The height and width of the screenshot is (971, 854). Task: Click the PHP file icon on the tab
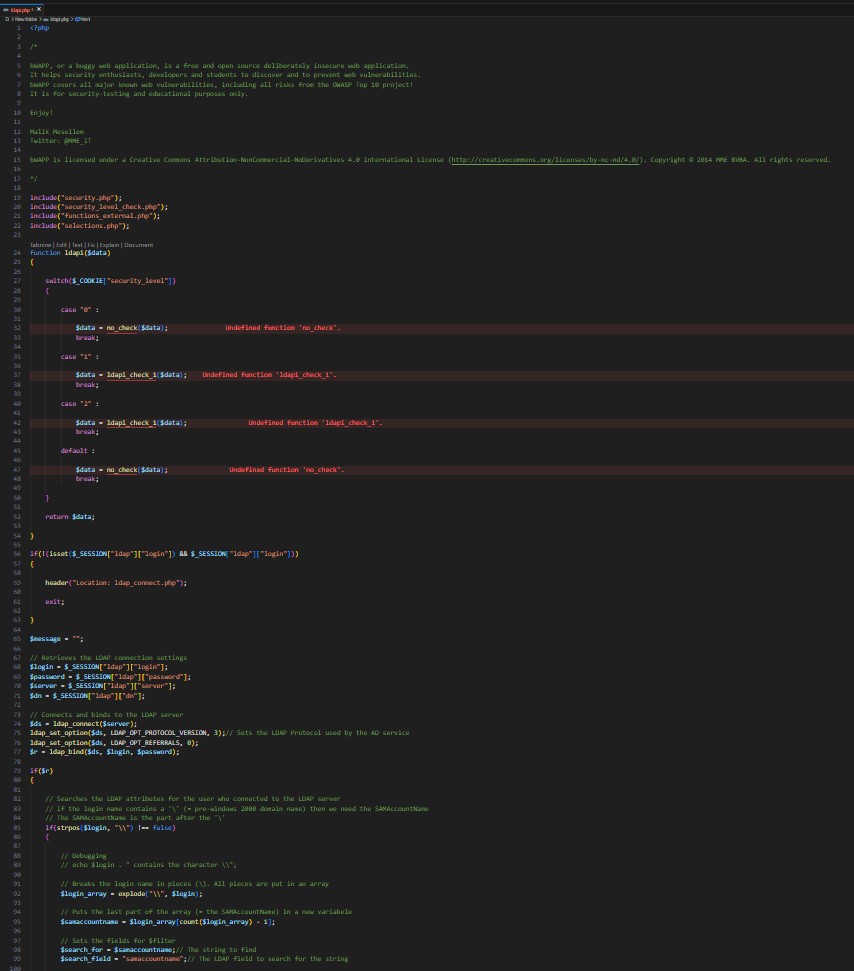point(6,9)
